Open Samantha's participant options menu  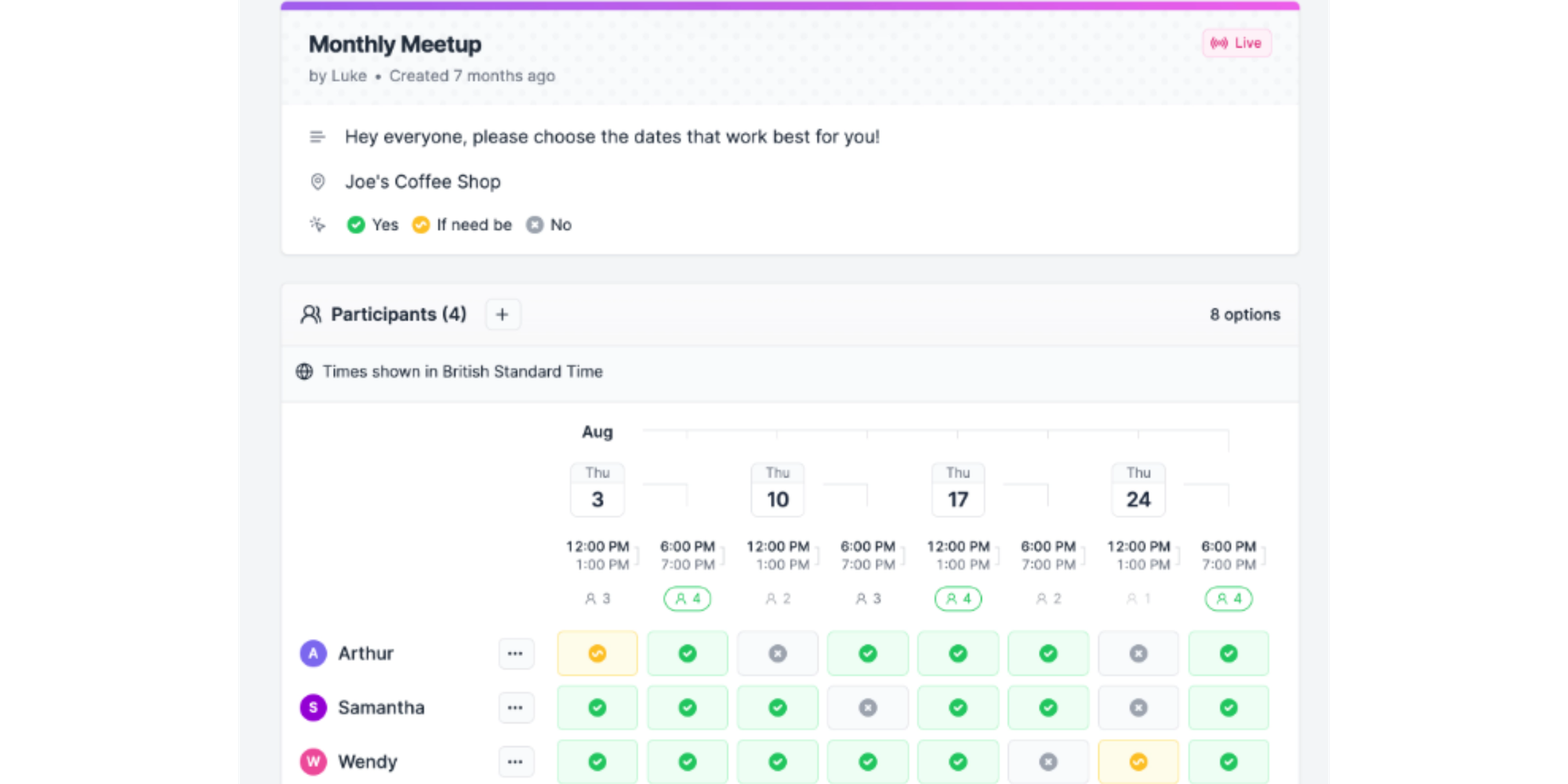tap(516, 707)
